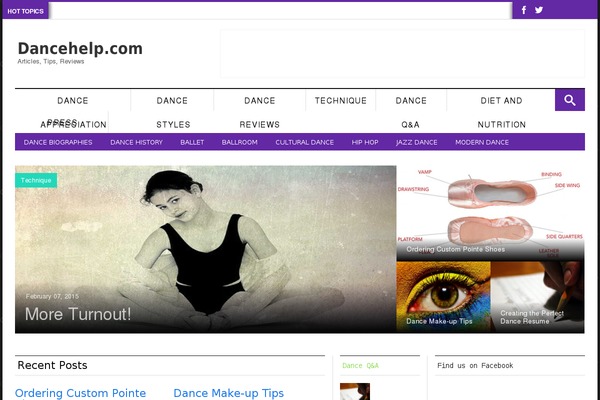Click the teal Technique category tag

[36, 180]
